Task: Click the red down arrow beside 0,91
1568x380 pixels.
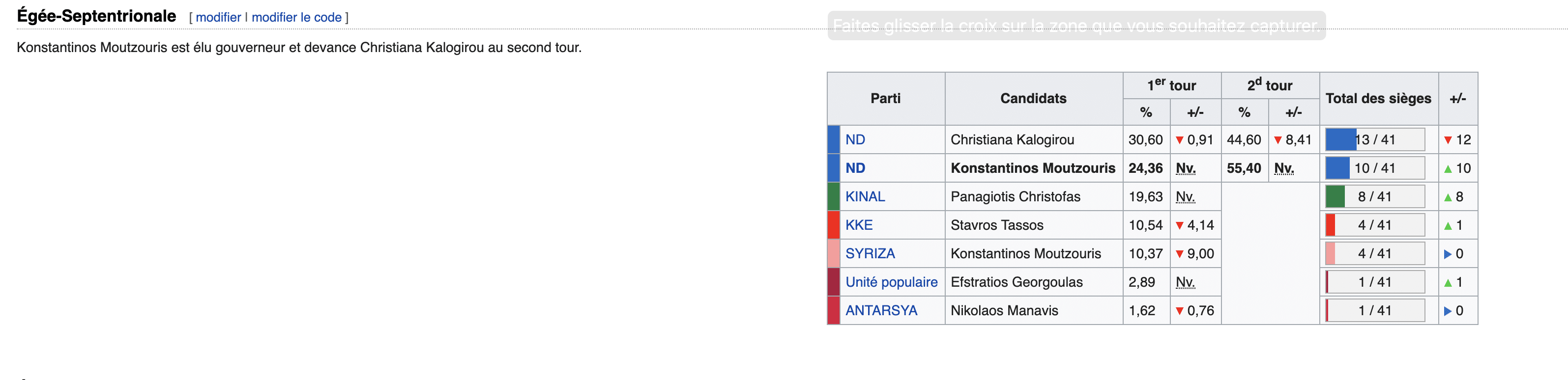Action: pos(1180,140)
